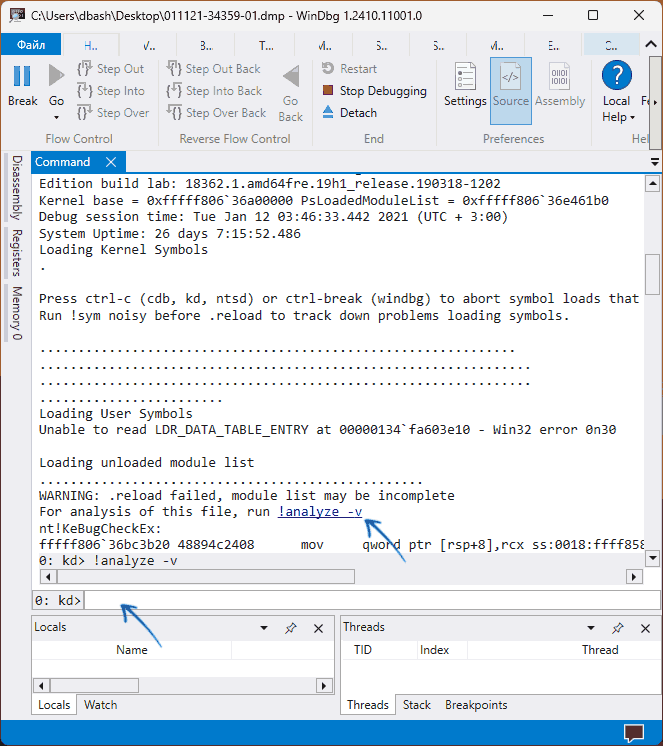Switch to the Threads bottom tab
Image resolution: width=663 pixels, height=746 pixels.
click(368, 705)
